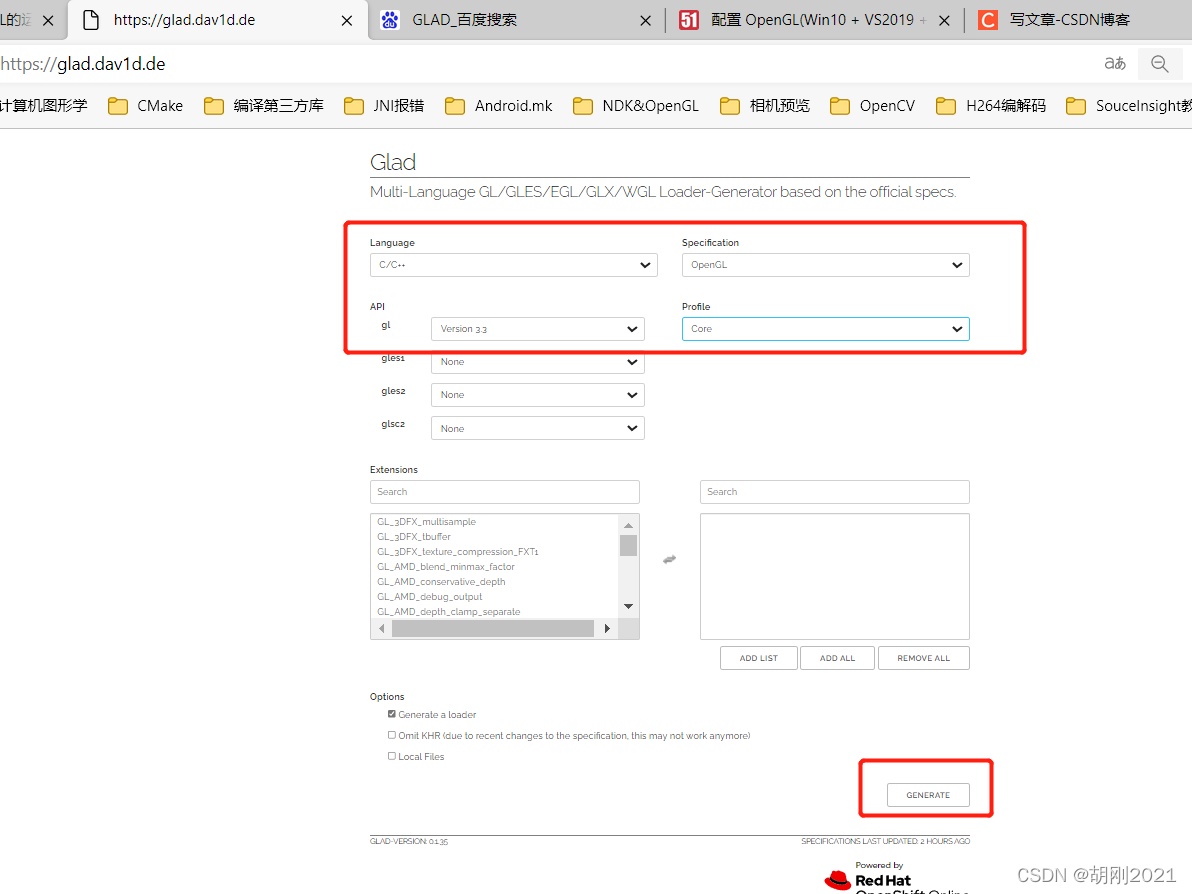Viewport: 1192px width, 894px height.
Task: Click the CSDN C favicon on tab
Action: 988,21
